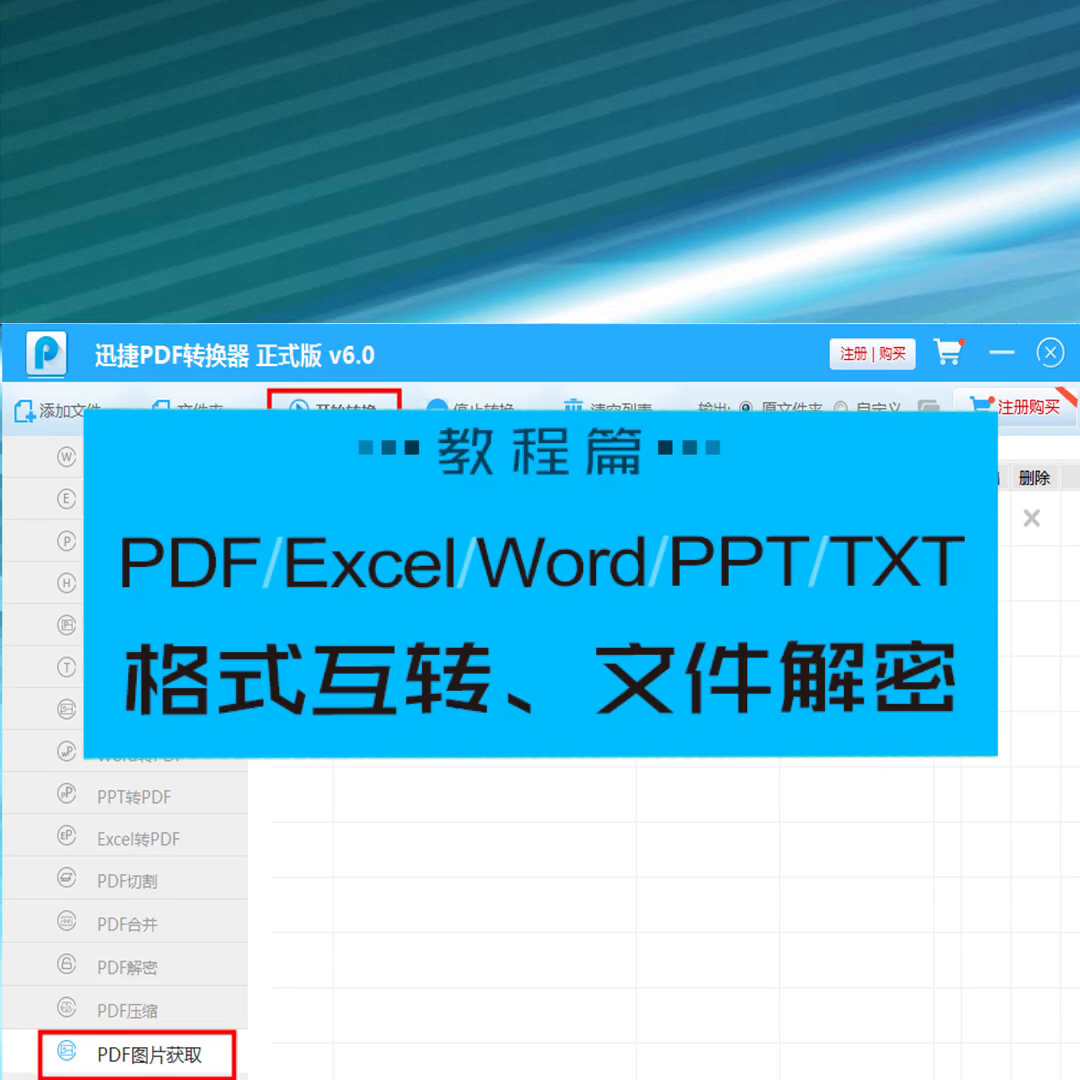Select the wP Word-to-PDF sidebar icon
The image size is (1080, 1080).
pyautogui.click(x=66, y=751)
